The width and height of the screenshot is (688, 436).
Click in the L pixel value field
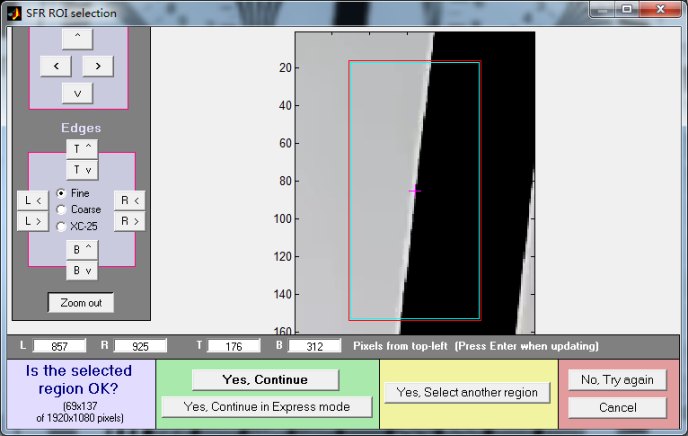[60, 346]
